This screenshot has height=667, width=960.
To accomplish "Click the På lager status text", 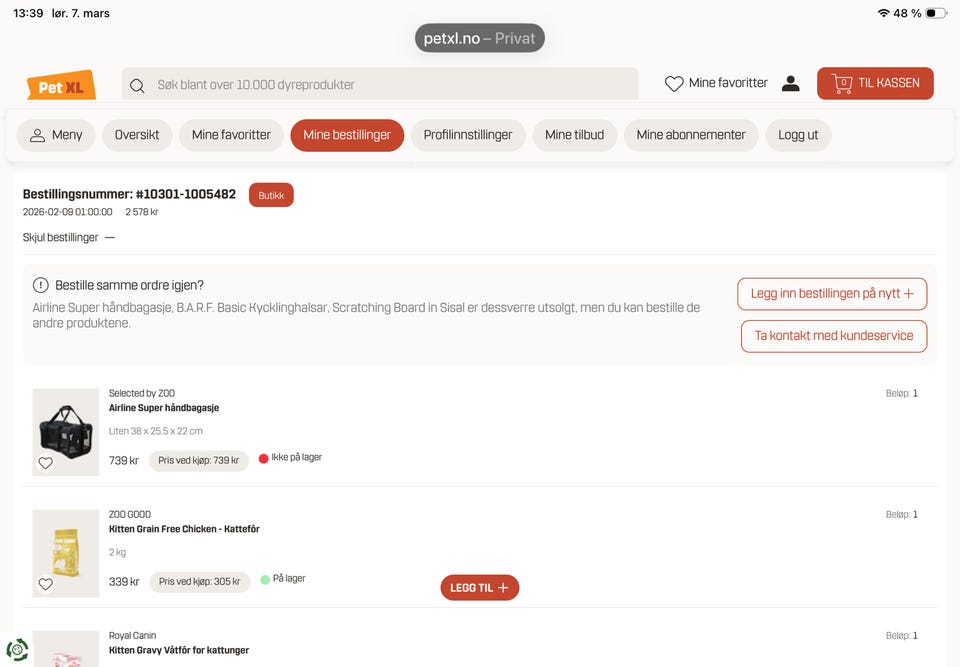I will coord(289,579).
